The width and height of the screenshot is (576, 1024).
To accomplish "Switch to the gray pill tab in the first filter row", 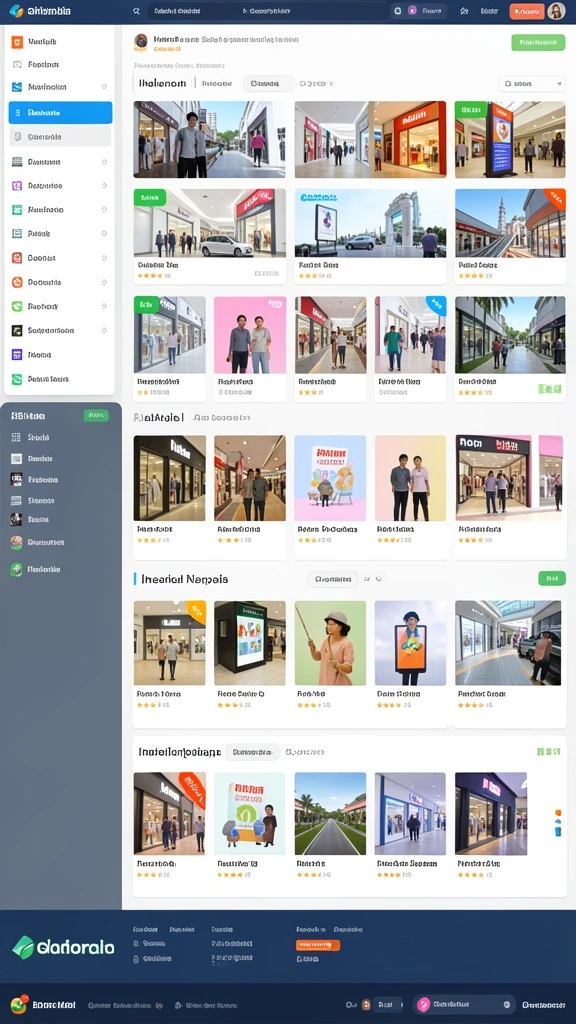I will (268, 84).
